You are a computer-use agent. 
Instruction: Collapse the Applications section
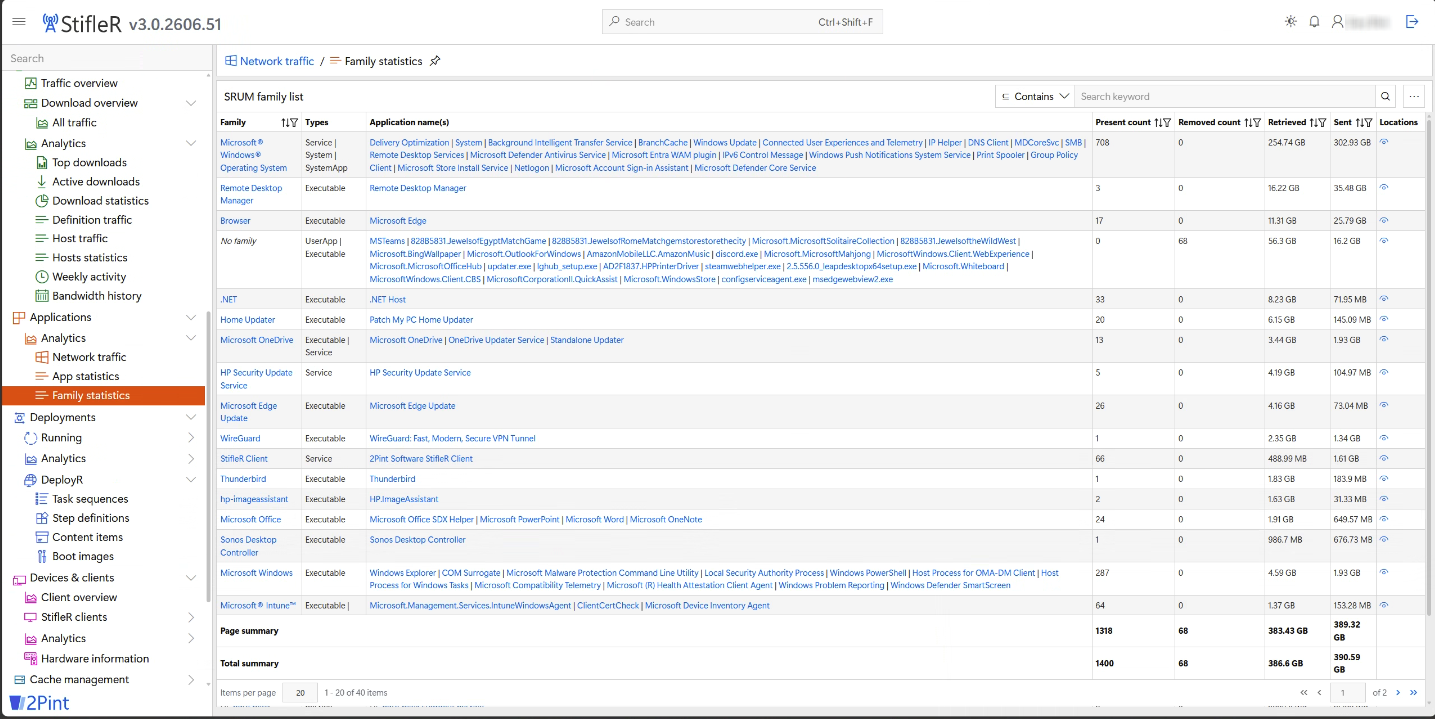tap(191, 317)
